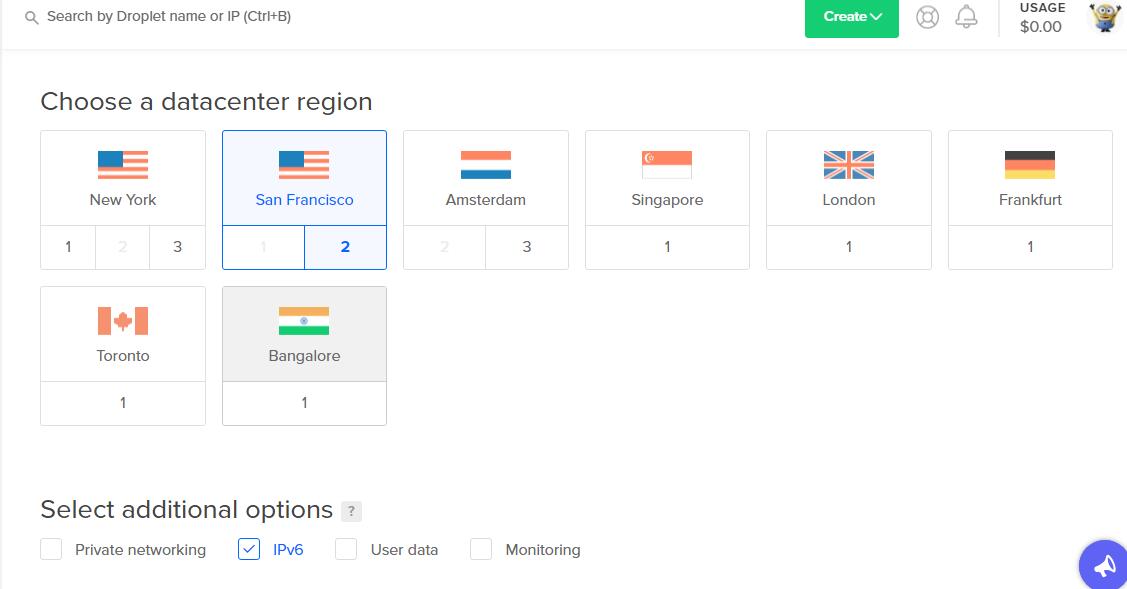This screenshot has height=589, width=1127.
Task: Expand the Create dropdown button
Action: click(x=852, y=17)
